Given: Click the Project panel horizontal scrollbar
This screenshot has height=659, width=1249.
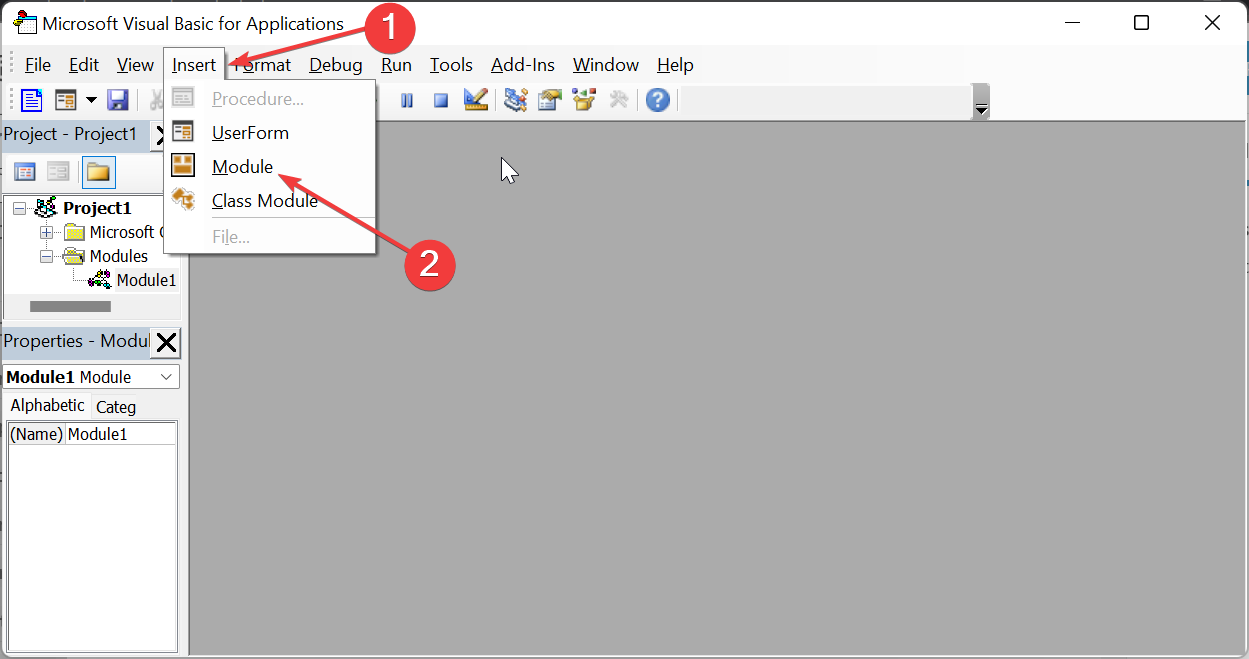Looking at the screenshot, I should point(70,306).
